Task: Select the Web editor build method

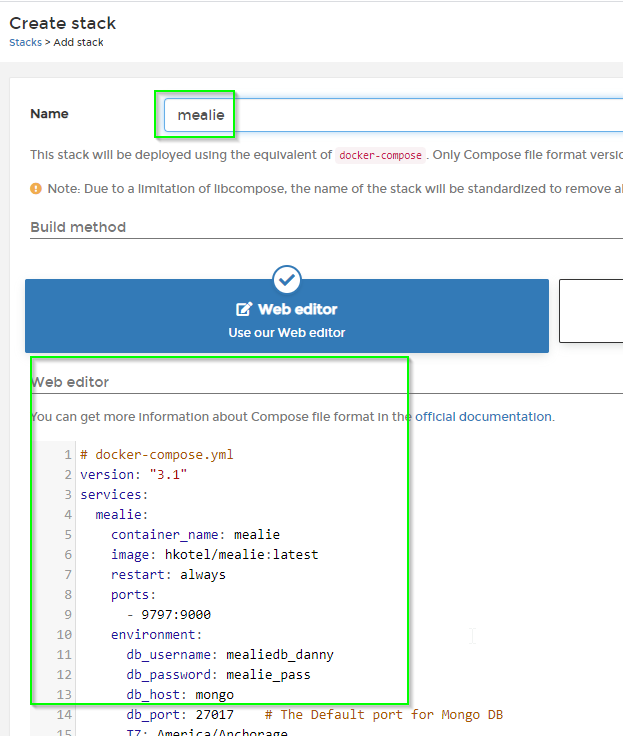Action: point(287,316)
